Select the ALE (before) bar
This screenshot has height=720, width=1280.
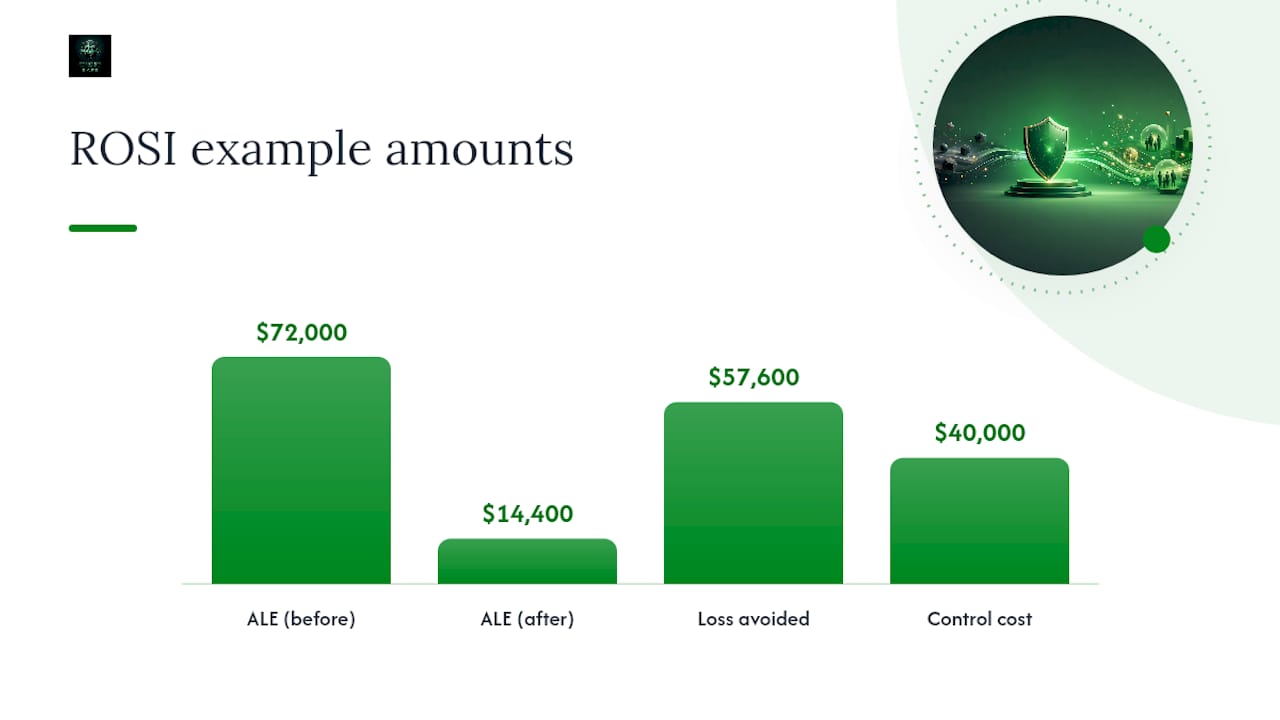point(301,470)
